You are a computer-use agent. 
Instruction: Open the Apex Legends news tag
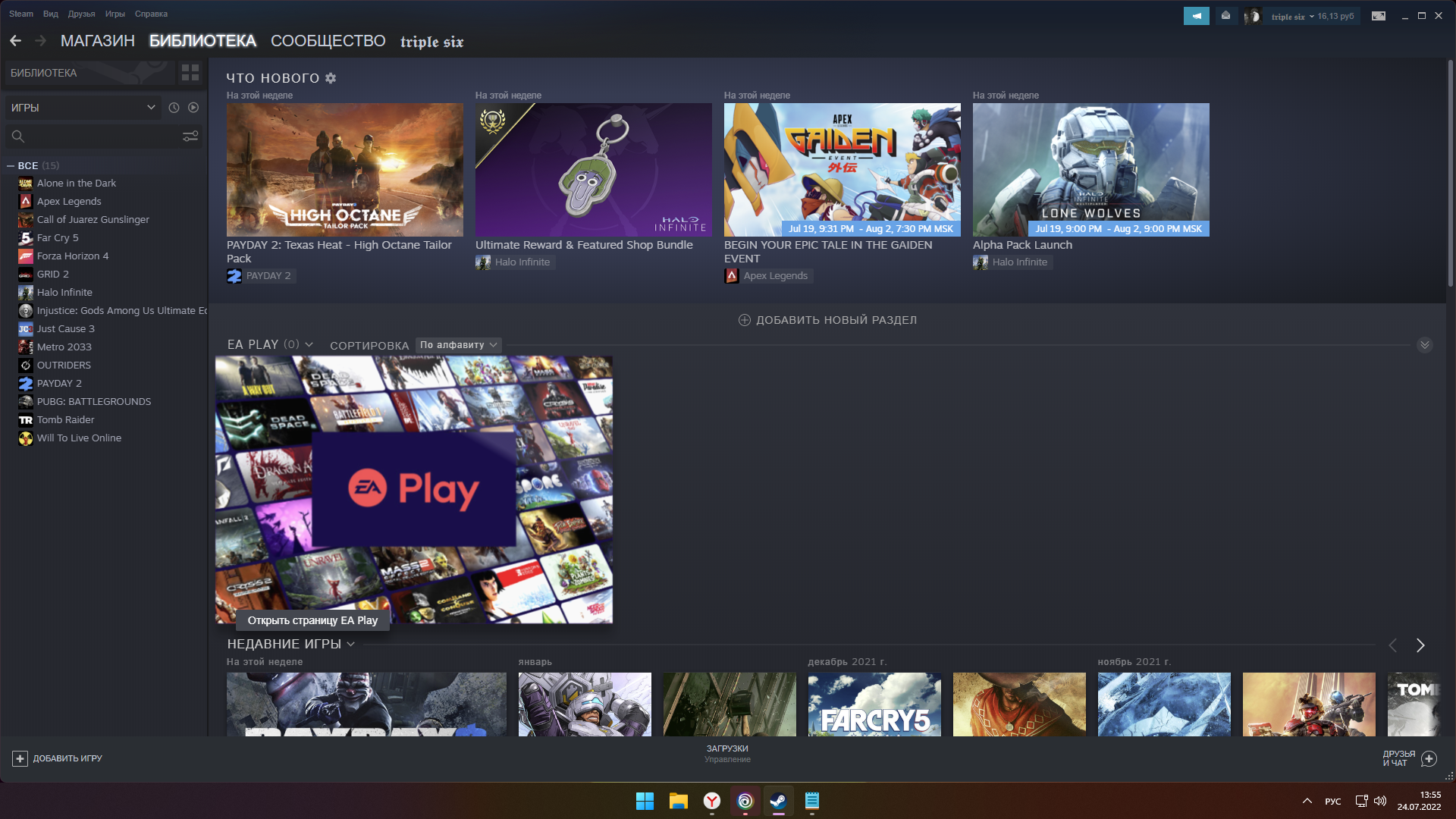(768, 276)
